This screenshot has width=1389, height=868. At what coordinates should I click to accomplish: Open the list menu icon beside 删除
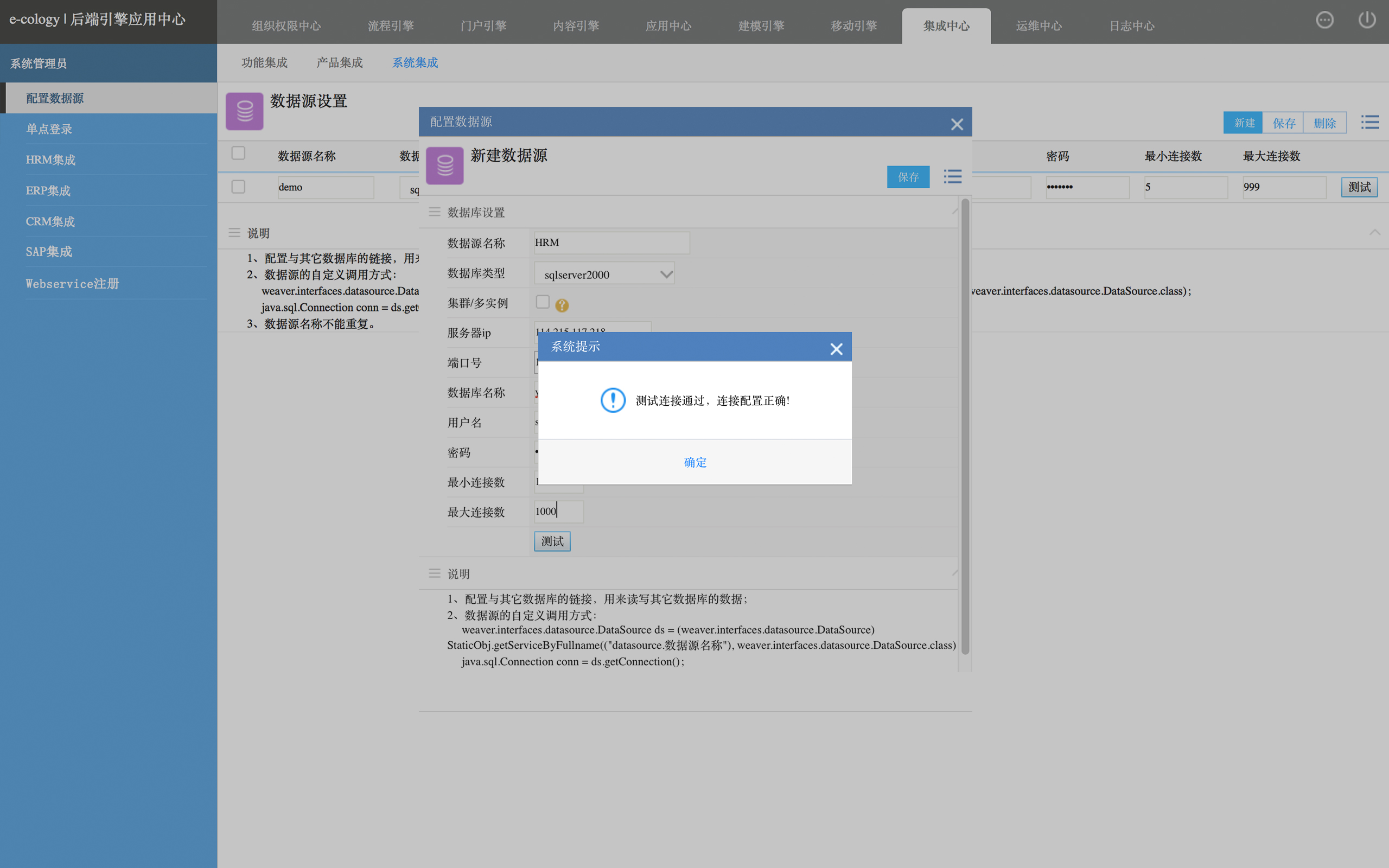click(x=1369, y=122)
